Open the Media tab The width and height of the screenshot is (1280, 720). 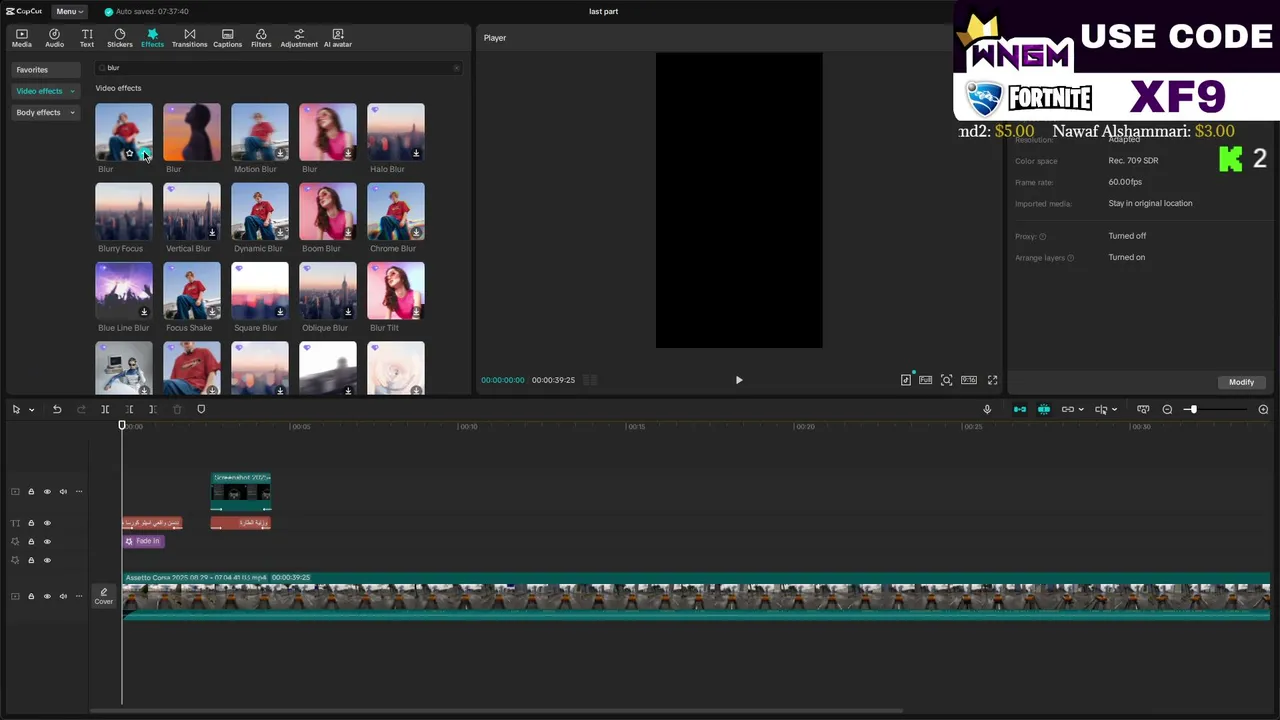click(x=21, y=38)
